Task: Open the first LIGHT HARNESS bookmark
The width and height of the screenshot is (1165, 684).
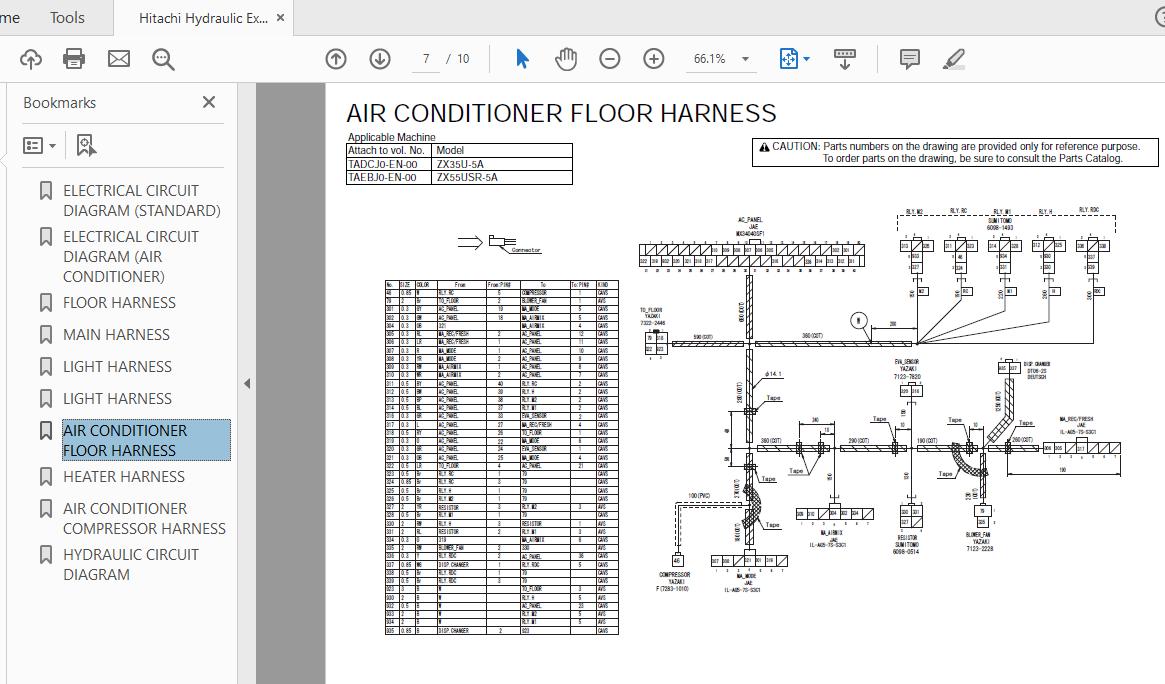Action: pos(117,366)
